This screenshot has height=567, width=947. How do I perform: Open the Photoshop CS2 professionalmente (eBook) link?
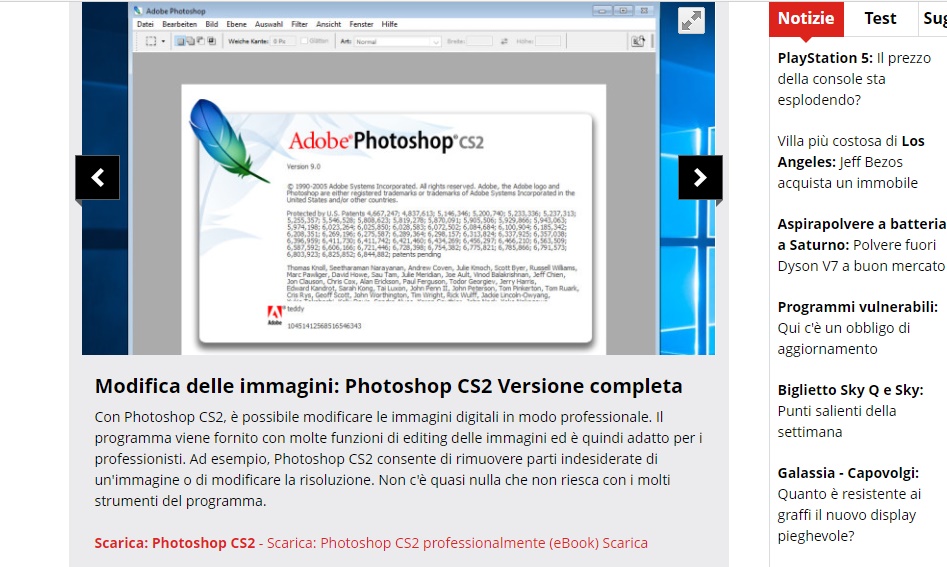tap(457, 543)
